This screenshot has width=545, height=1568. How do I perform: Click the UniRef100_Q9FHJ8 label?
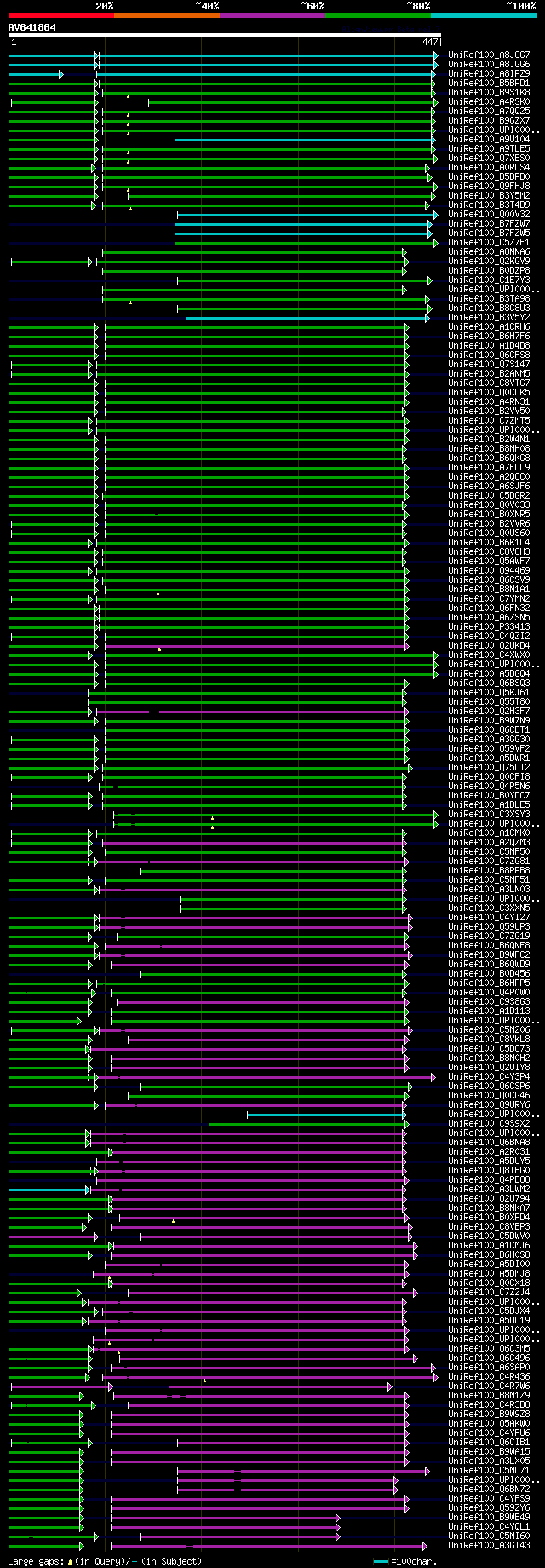coord(489,187)
